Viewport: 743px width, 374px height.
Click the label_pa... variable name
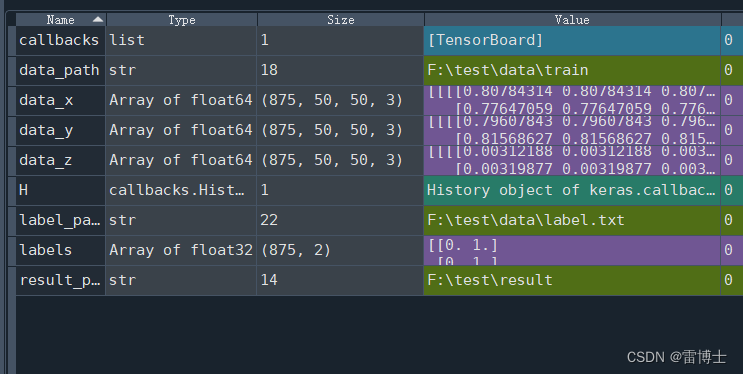pyautogui.click(x=60, y=220)
